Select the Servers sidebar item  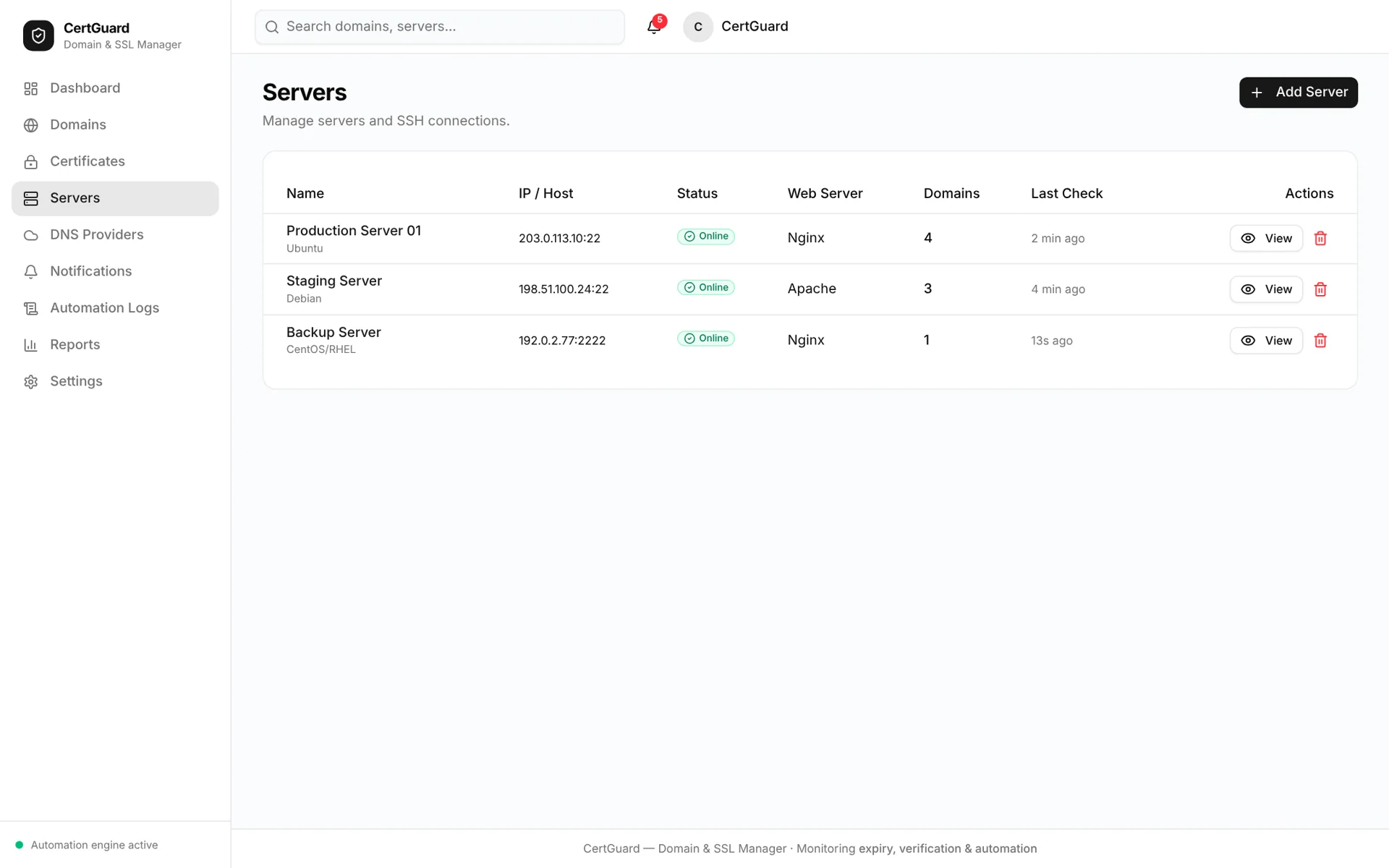pos(115,199)
